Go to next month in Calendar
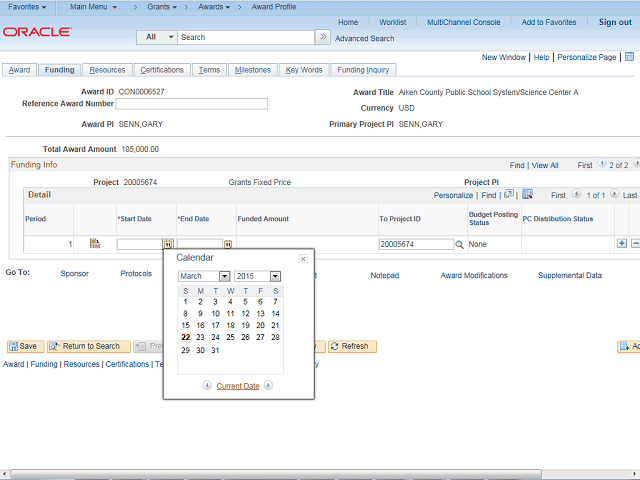This screenshot has width=640, height=480. pyautogui.click(x=268, y=385)
